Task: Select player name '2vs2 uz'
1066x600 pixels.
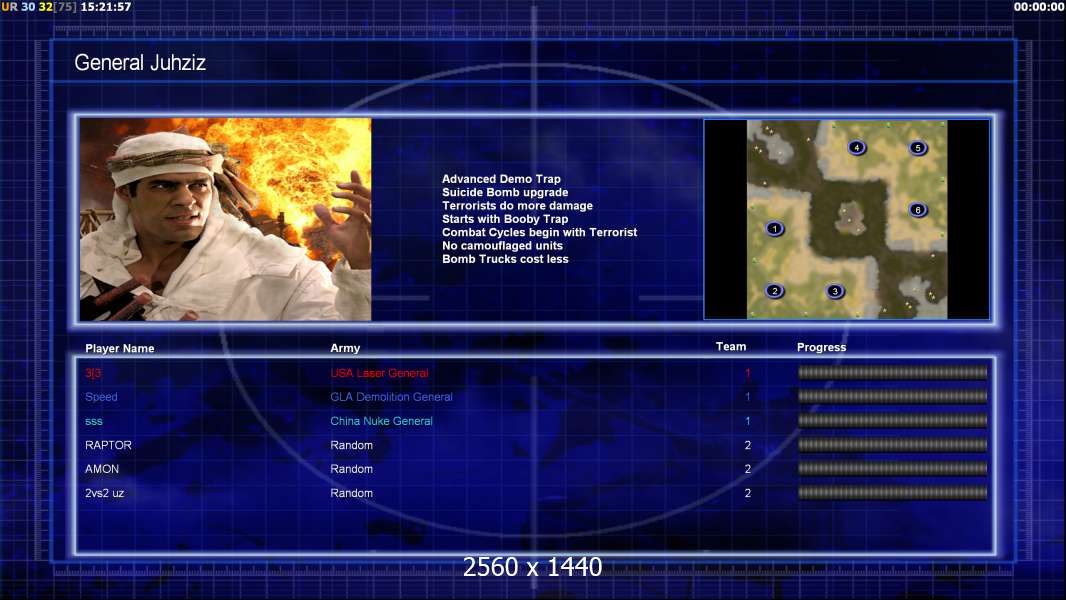Action: [105, 493]
